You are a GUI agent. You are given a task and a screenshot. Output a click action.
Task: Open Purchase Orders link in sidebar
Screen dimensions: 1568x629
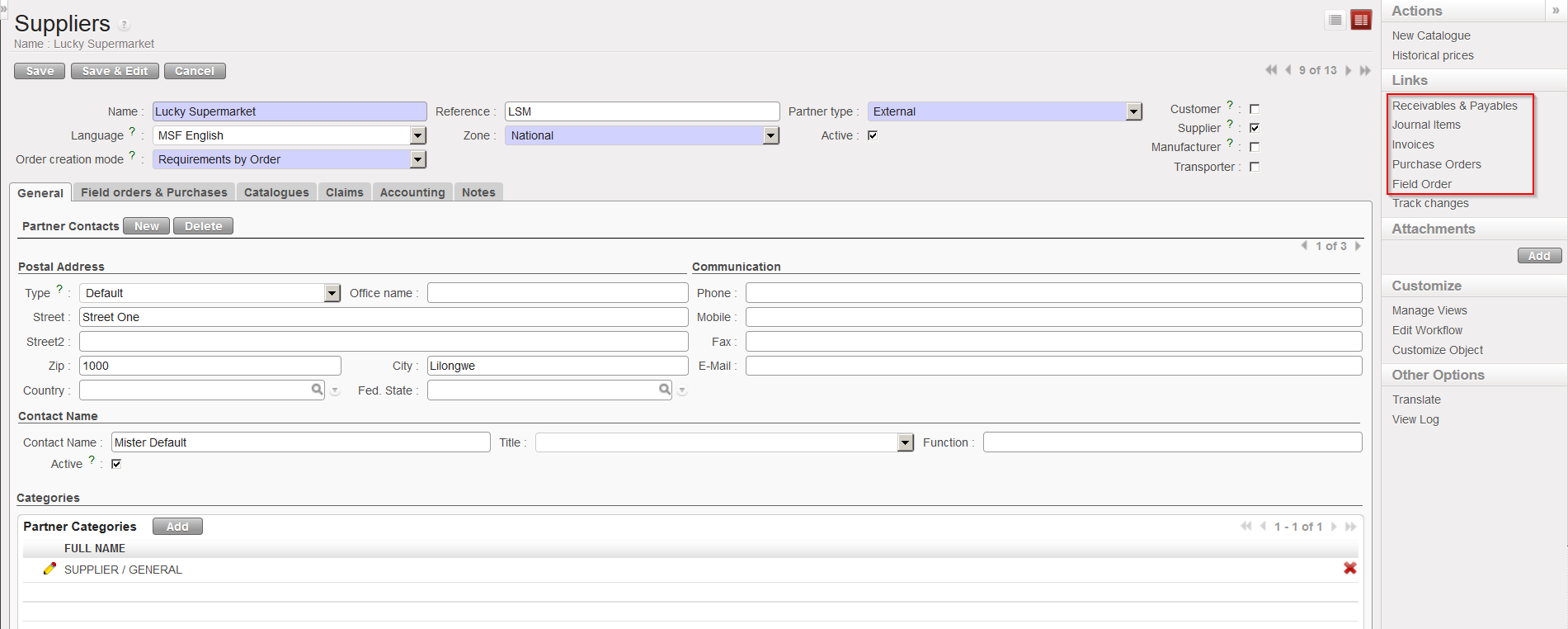pyautogui.click(x=1436, y=164)
